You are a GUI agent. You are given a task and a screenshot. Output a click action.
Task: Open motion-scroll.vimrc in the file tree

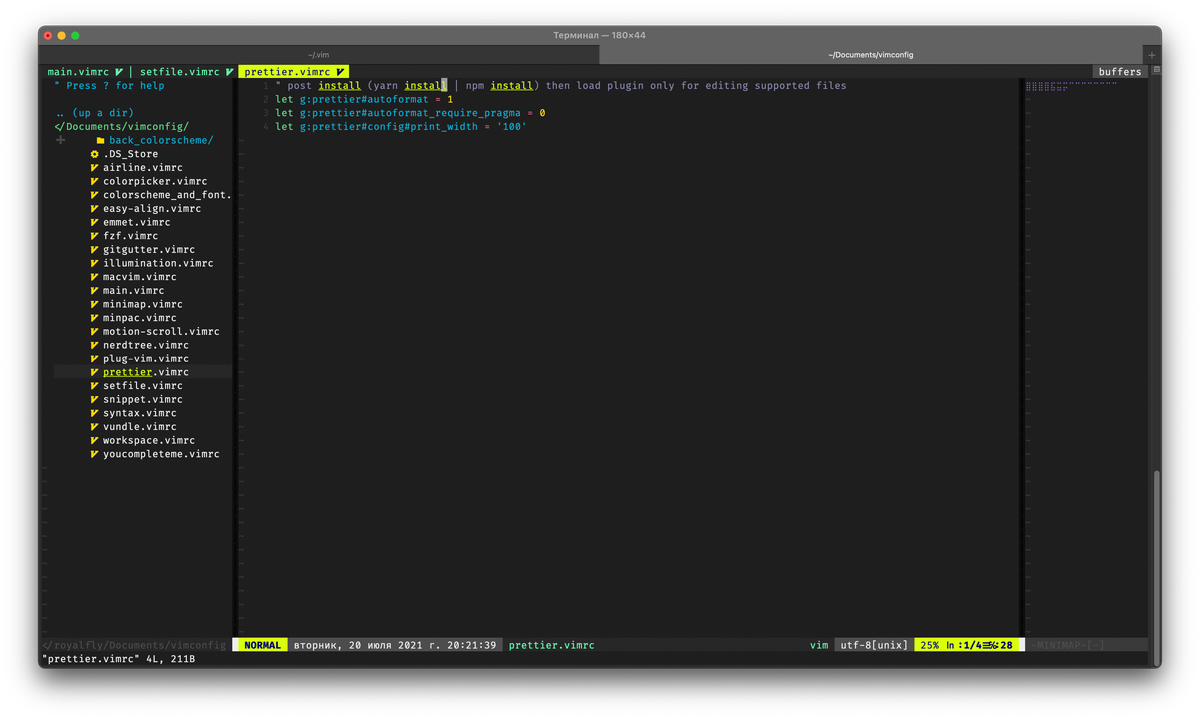[x=161, y=332]
